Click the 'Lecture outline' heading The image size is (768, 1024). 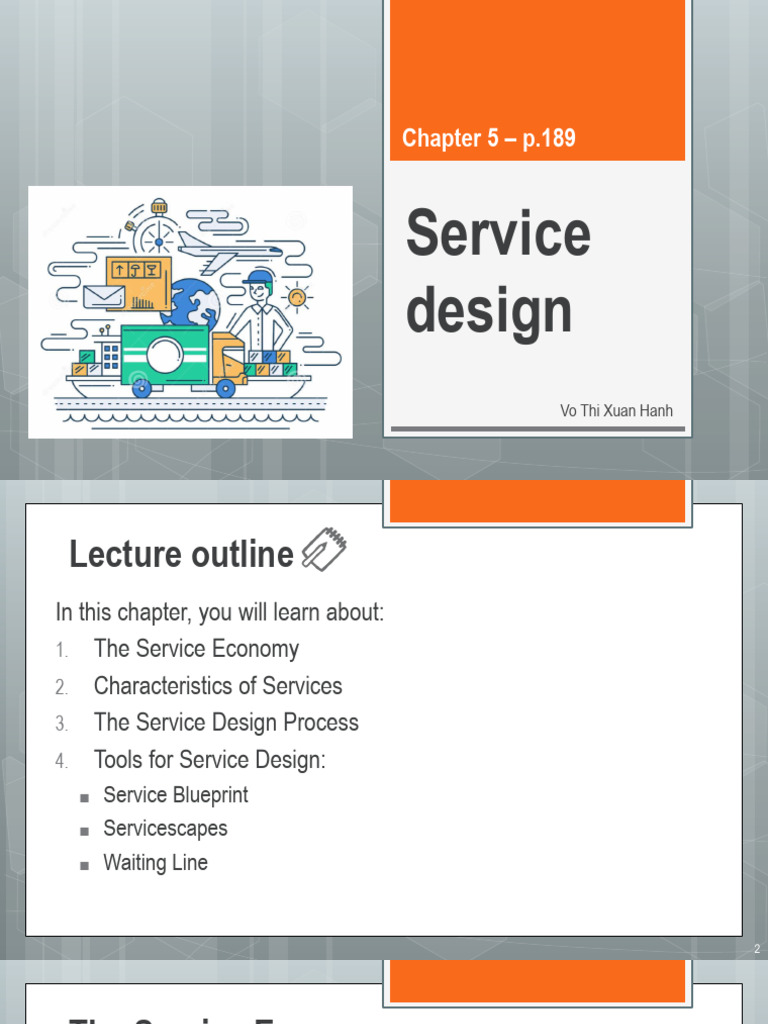[182, 554]
